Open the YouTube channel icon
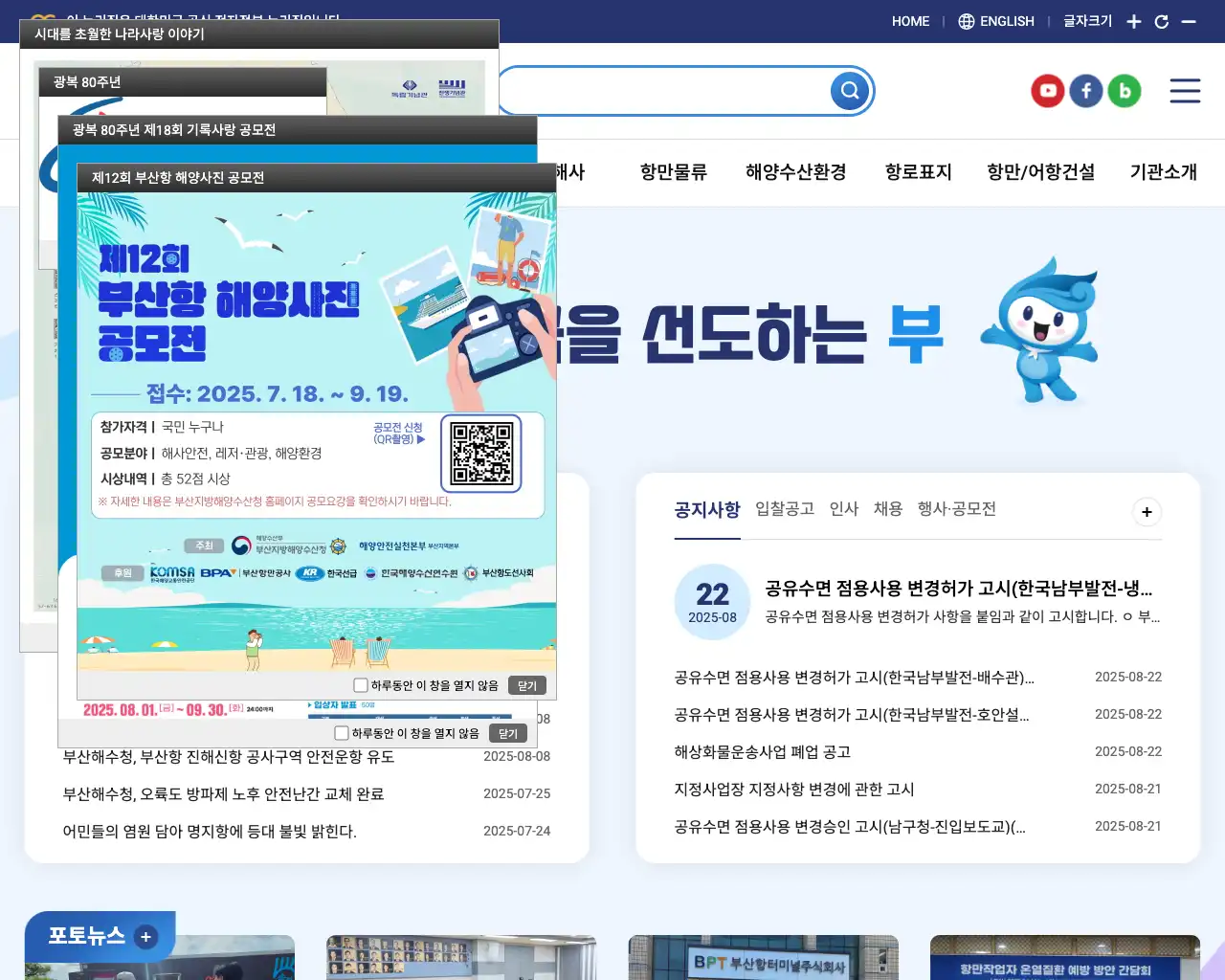Viewport: 1225px width, 980px height. [x=1048, y=91]
